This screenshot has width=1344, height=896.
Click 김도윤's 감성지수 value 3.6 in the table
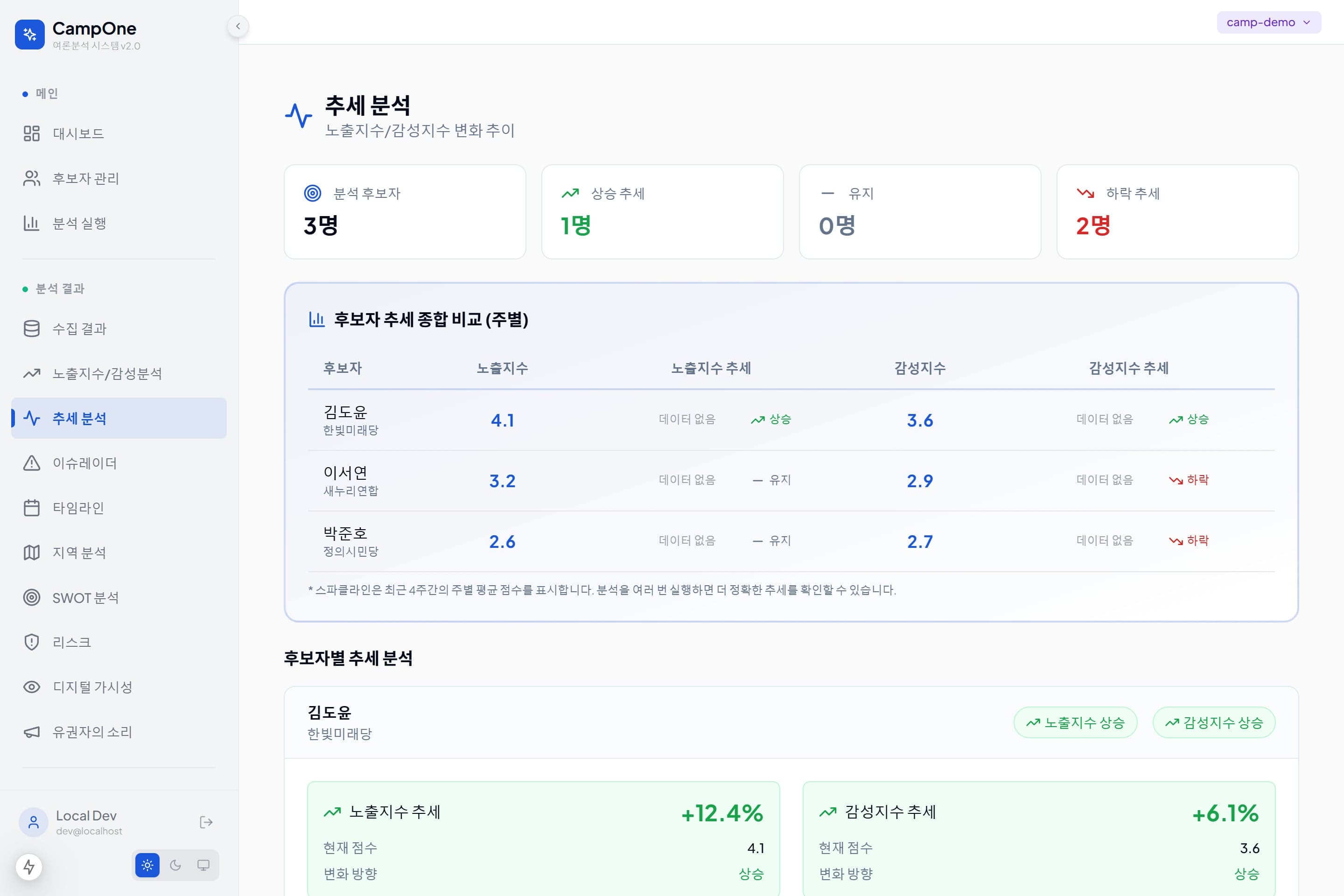point(920,420)
